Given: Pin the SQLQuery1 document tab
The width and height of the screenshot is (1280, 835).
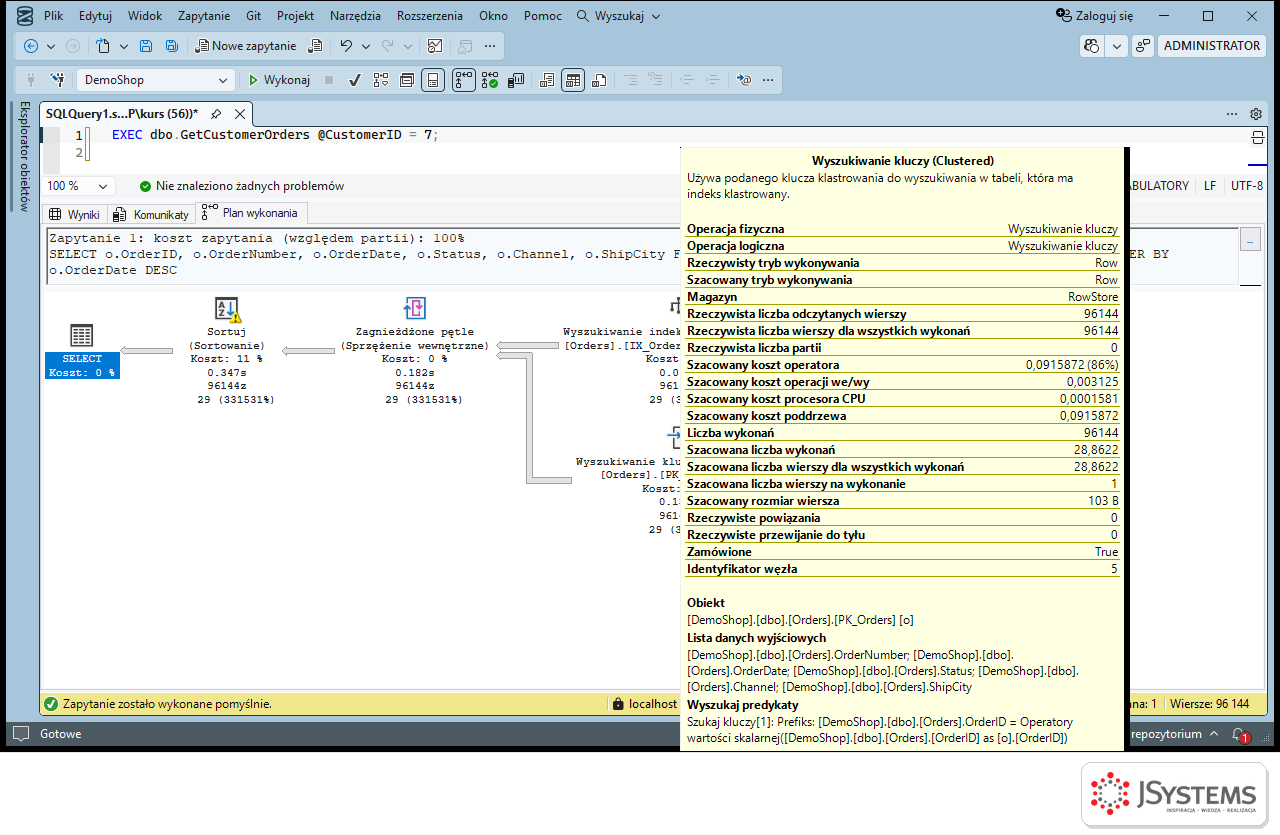Looking at the screenshot, I should click(x=216, y=114).
